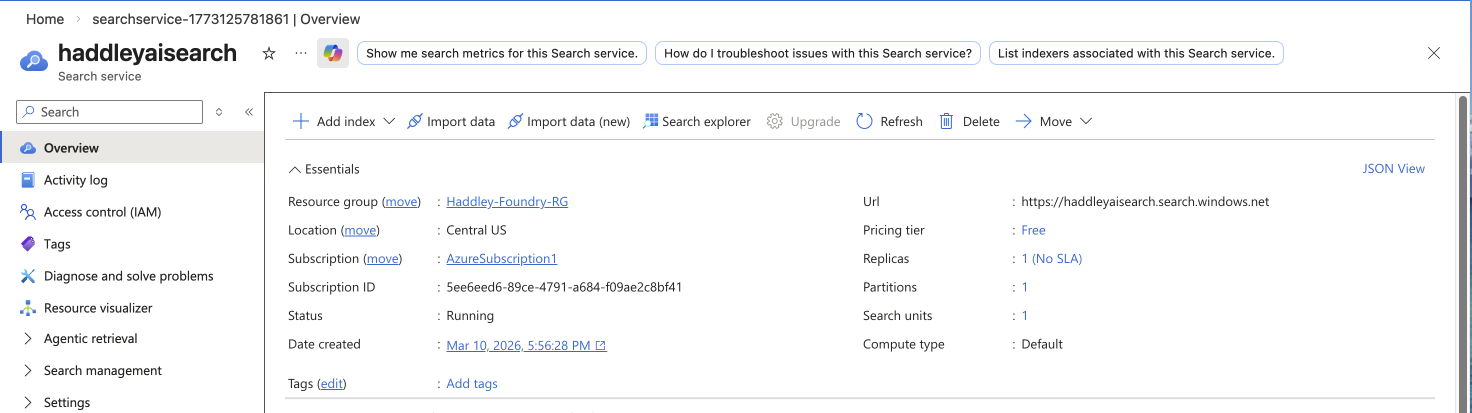The image size is (1472, 413).
Task: Click the magnifier icon in the sidebar search box
Action: click(28, 112)
